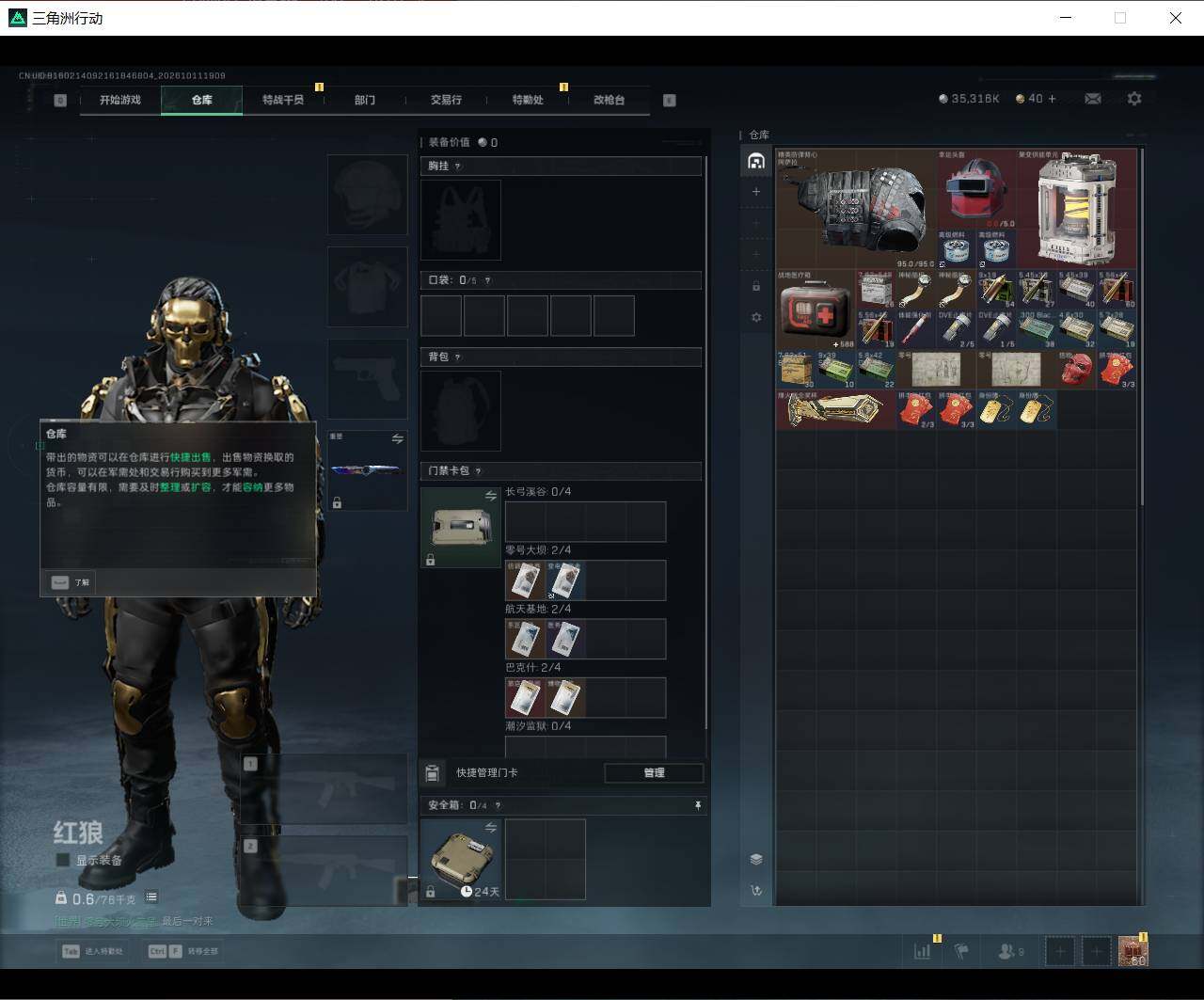Open the weight details list icon
Screen dimensions: 1204x1000
(151, 897)
